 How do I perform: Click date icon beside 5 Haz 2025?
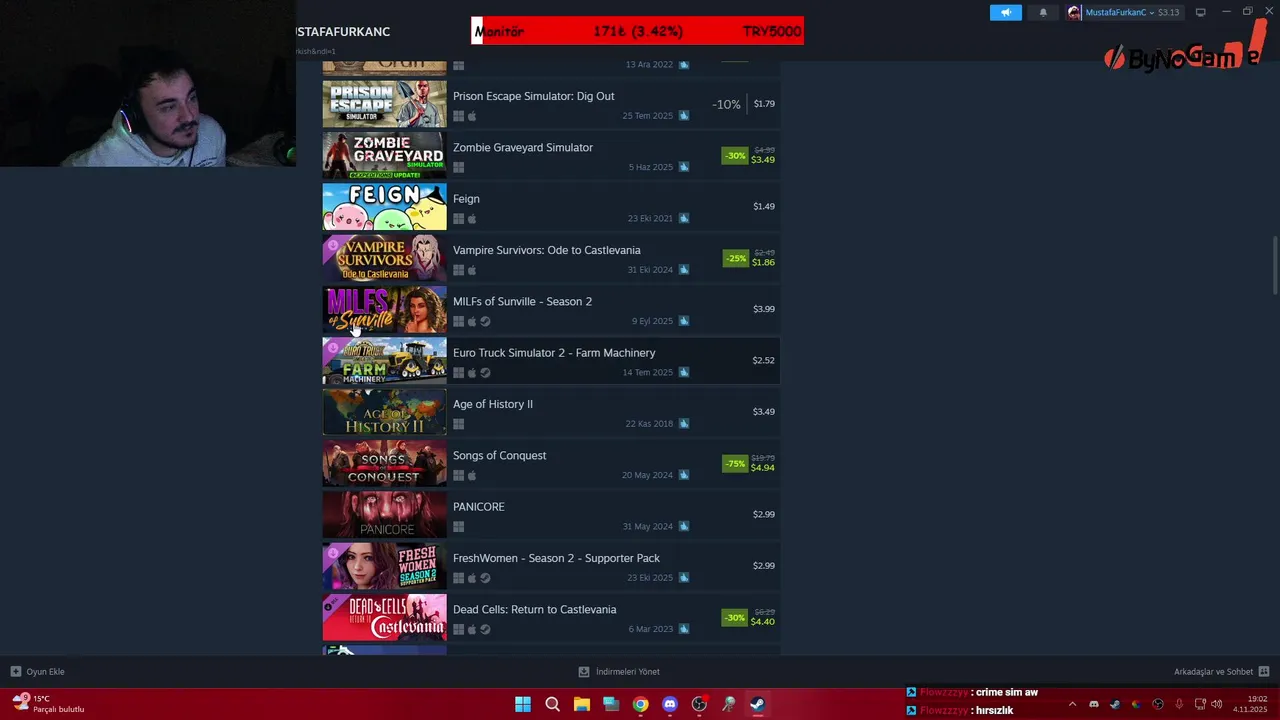click(x=684, y=167)
